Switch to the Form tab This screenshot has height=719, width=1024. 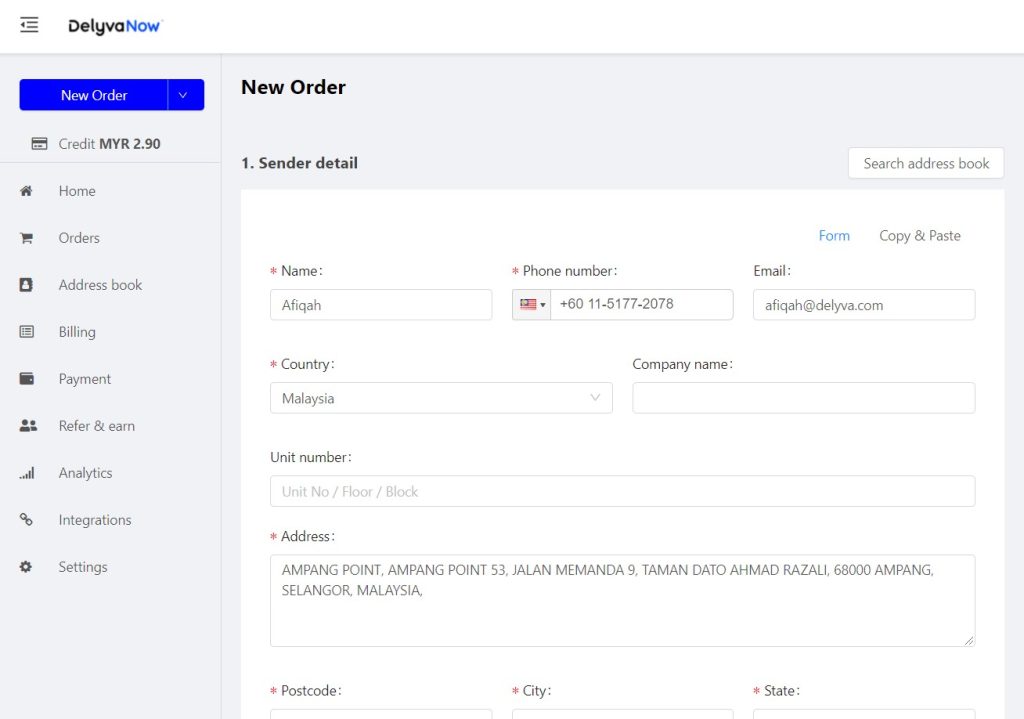click(x=833, y=236)
